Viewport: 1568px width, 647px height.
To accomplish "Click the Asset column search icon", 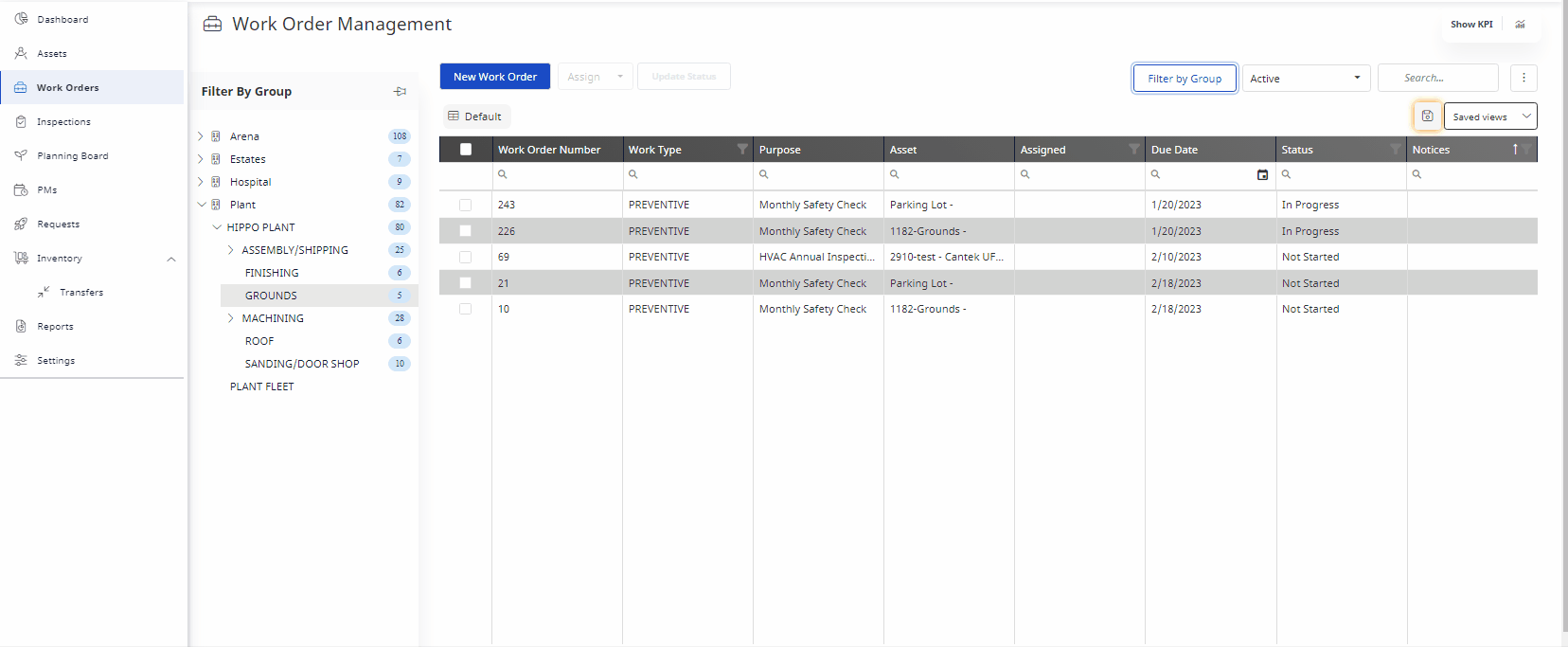I will tap(895, 174).
